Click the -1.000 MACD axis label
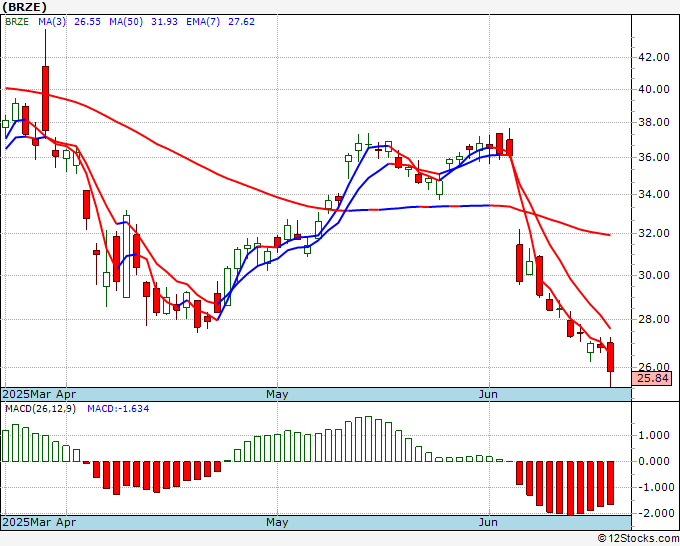This screenshot has height=546, width=680. pos(654,487)
